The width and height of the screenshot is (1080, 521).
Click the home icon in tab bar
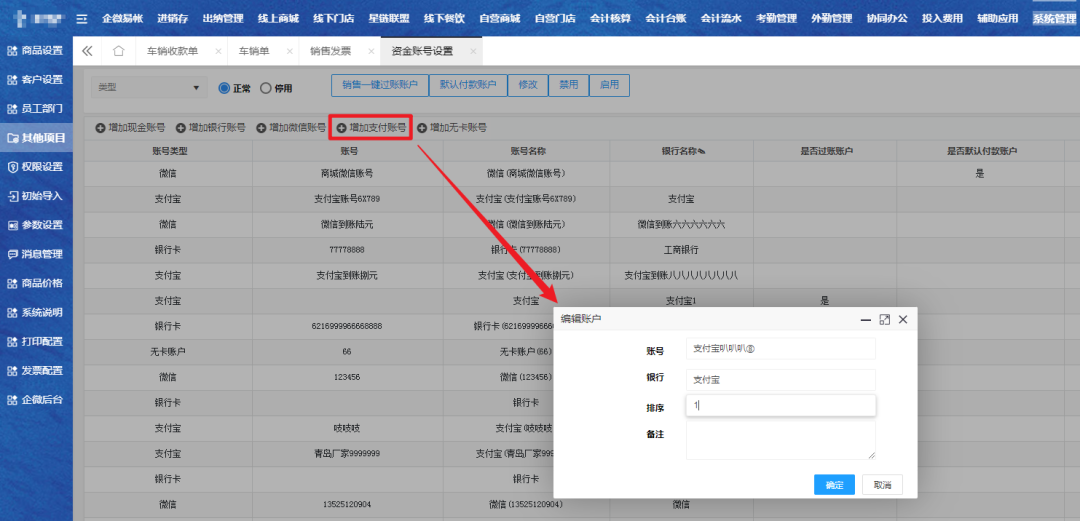118,51
